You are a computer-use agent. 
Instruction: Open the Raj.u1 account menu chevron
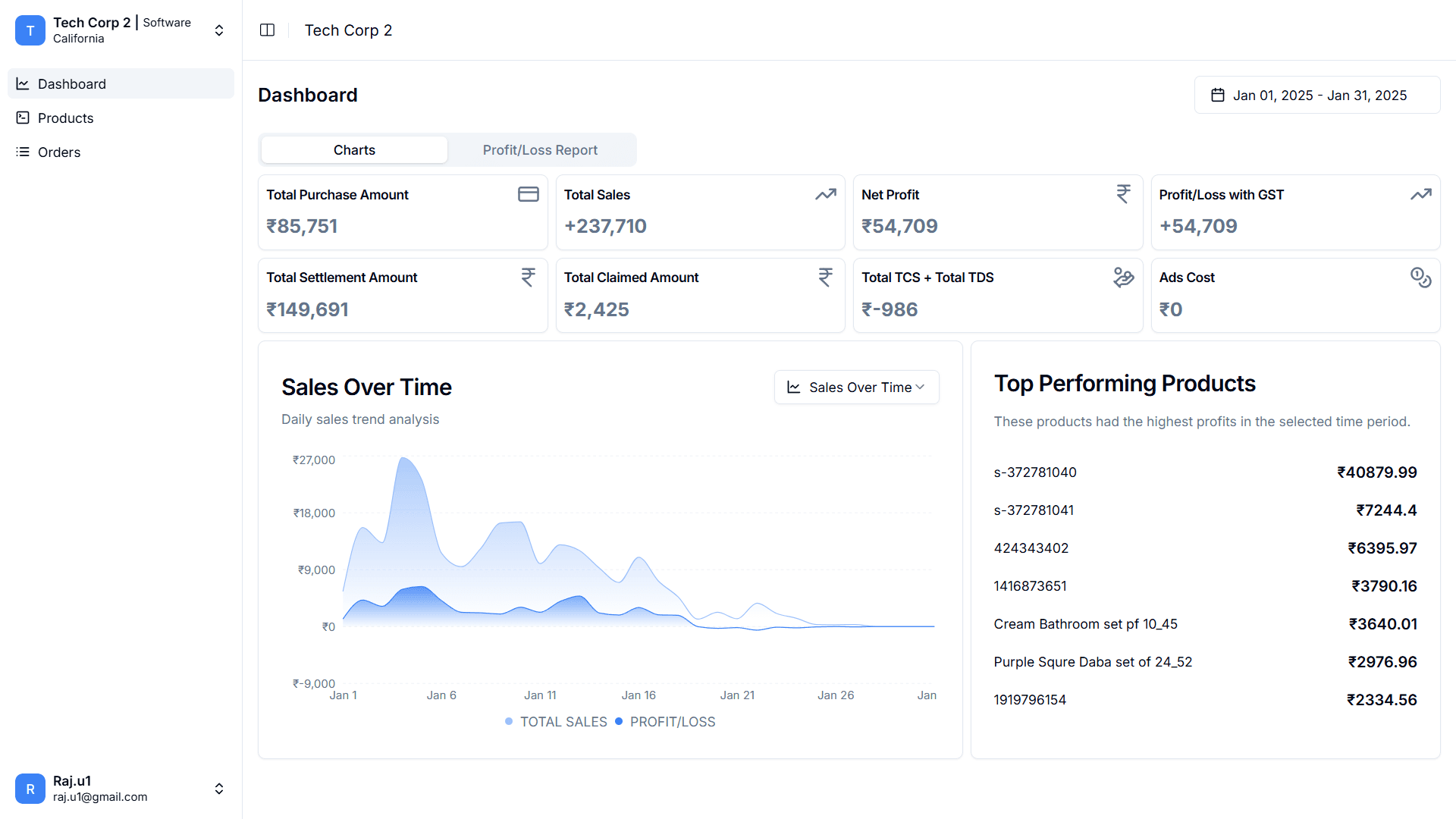(x=219, y=789)
